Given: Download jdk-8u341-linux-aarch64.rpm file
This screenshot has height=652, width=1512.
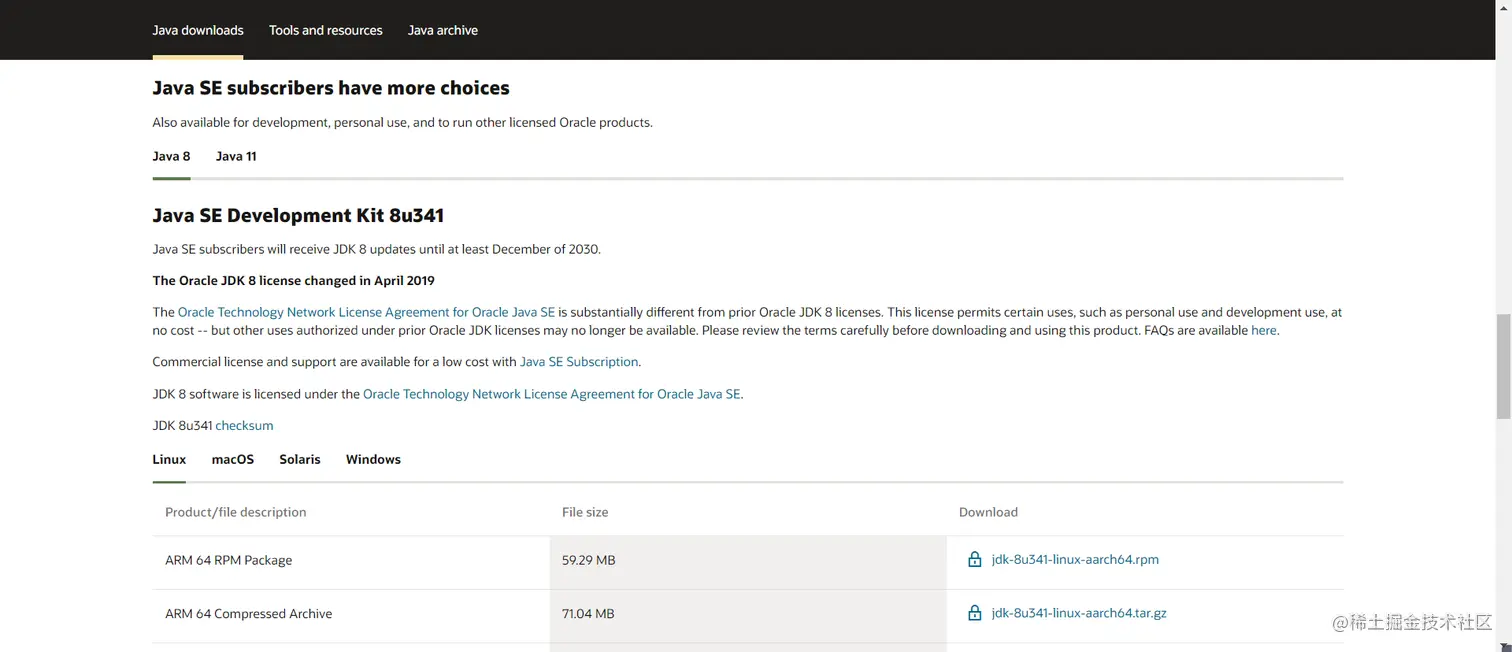Looking at the screenshot, I should coord(1075,560).
